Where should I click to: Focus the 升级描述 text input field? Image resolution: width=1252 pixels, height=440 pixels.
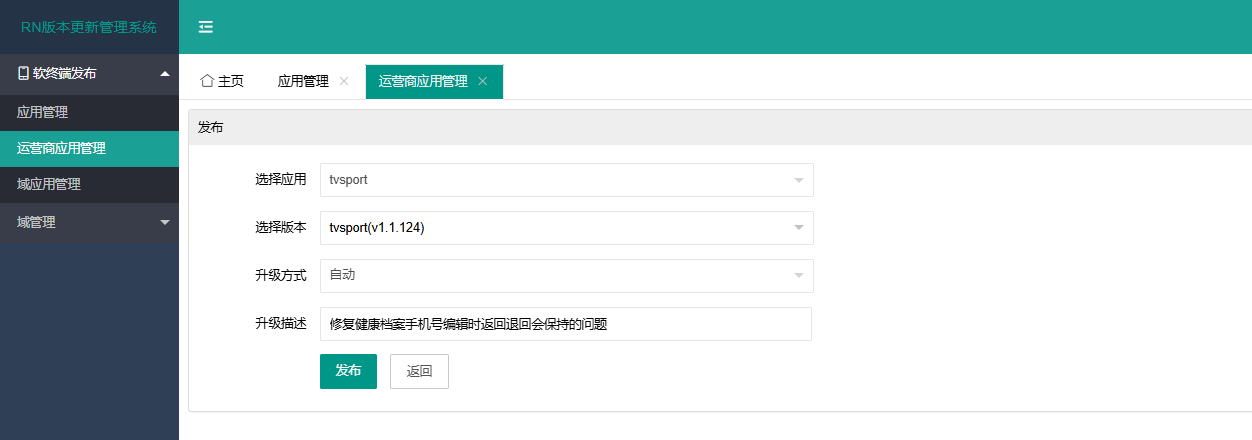click(x=566, y=324)
